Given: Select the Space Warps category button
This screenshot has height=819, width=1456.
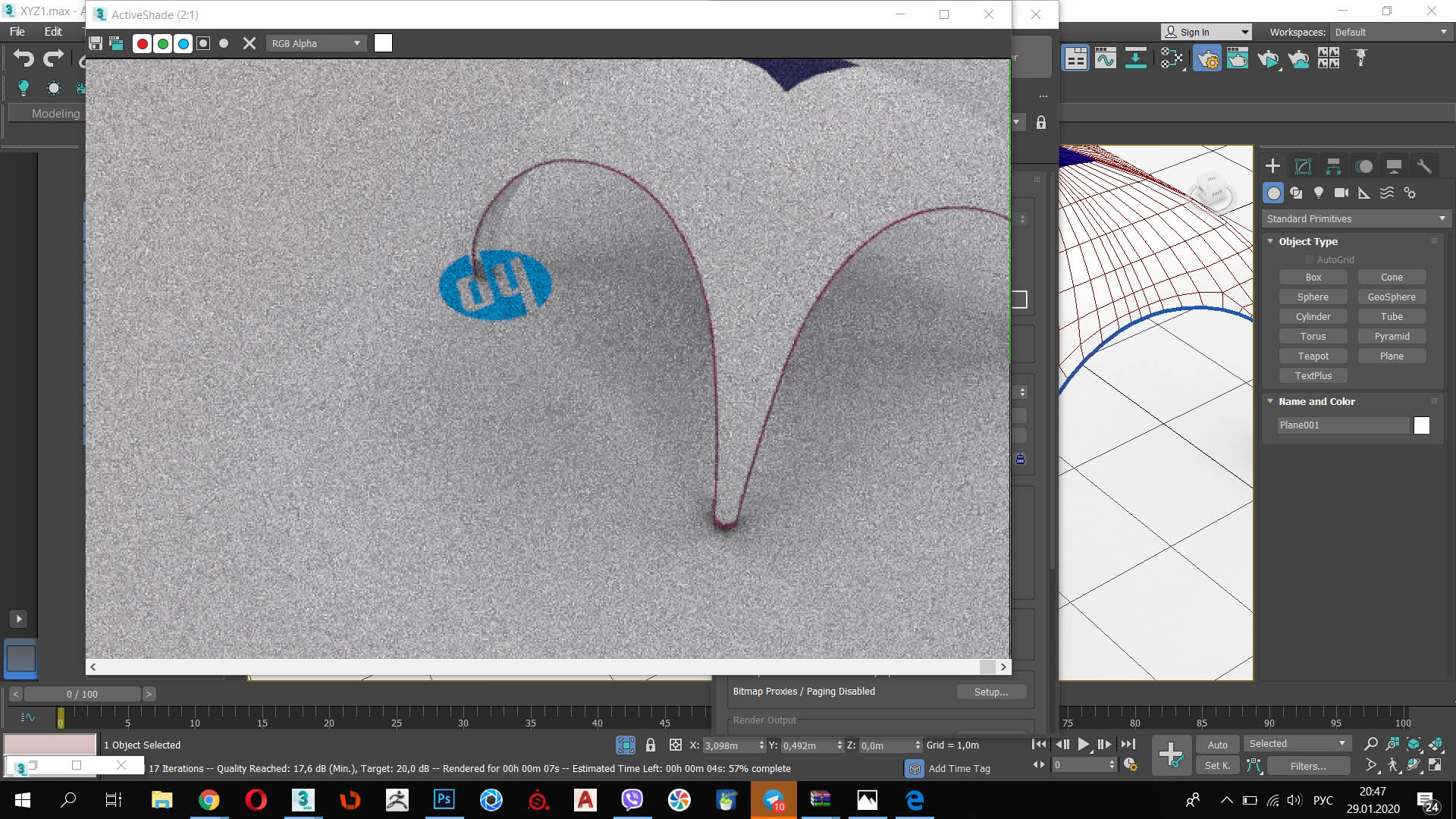Looking at the screenshot, I should tap(1387, 193).
